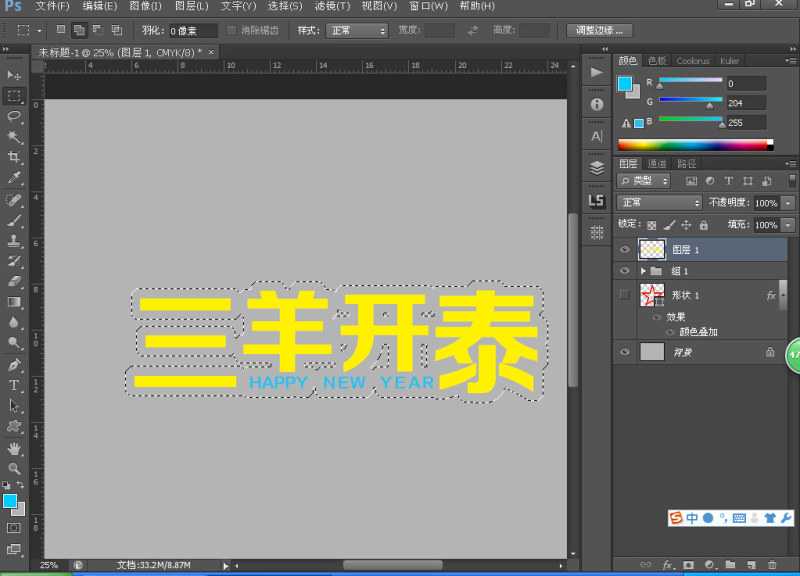The height and width of the screenshot is (576, 800).
Task: Select the Lasso tool
Action: [12, 112]
